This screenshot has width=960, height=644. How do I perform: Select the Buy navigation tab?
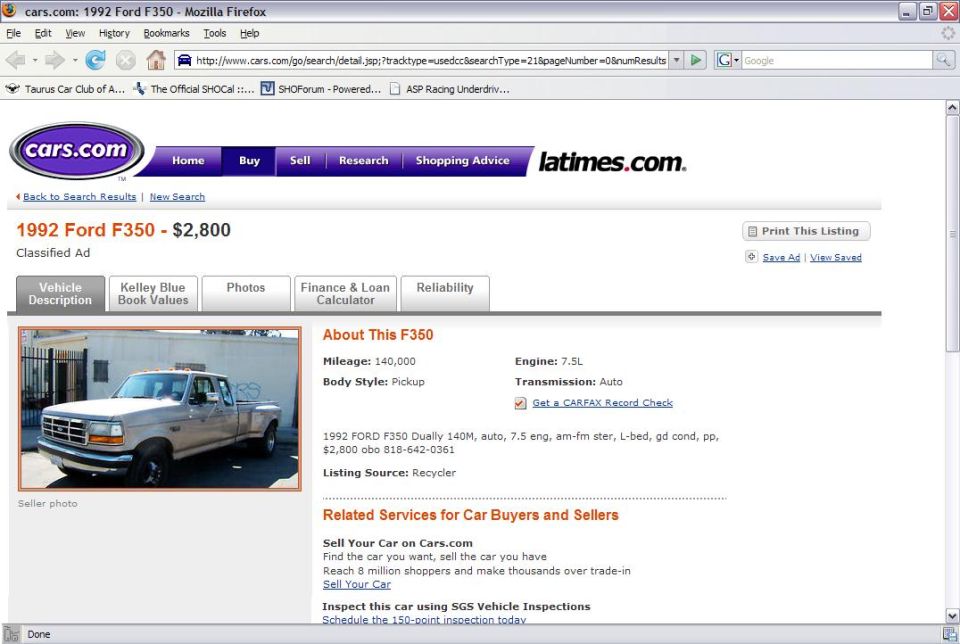click(249, 160)
